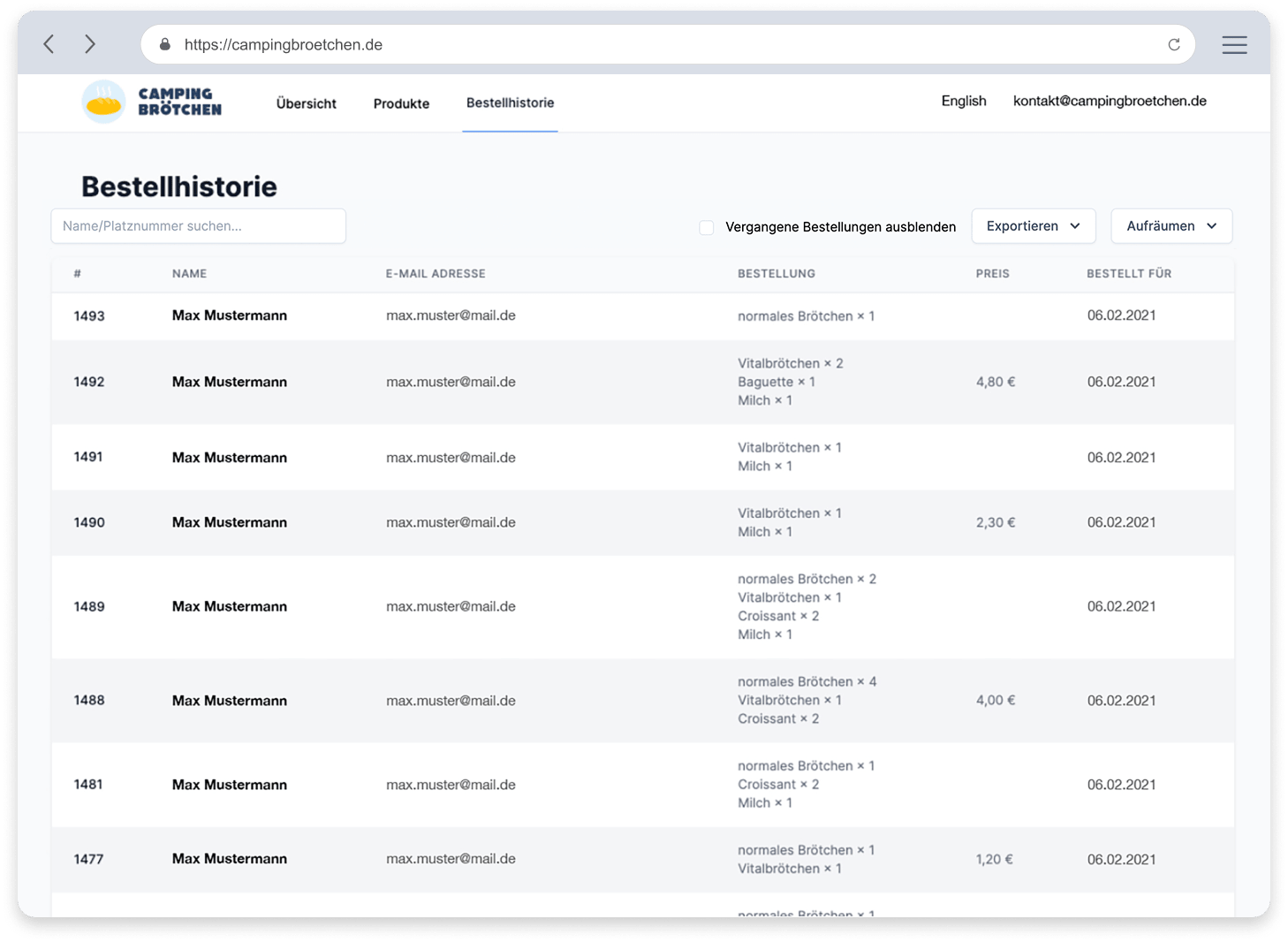
Task: Click the Camping Brötchen bread logo
Action: [x=103, y=103]
